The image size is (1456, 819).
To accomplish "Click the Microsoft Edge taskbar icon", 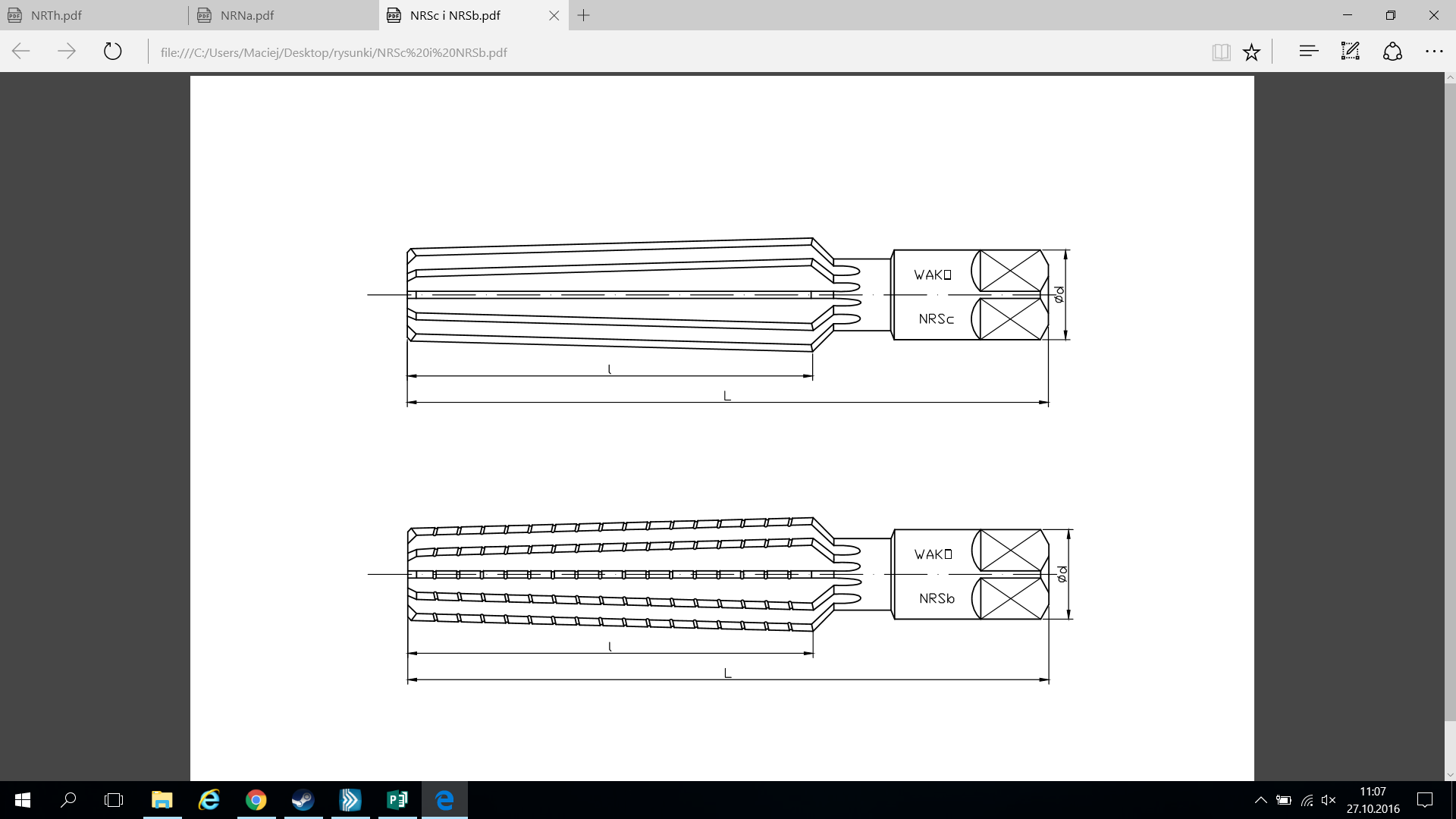I will click(x=444, y=800).
